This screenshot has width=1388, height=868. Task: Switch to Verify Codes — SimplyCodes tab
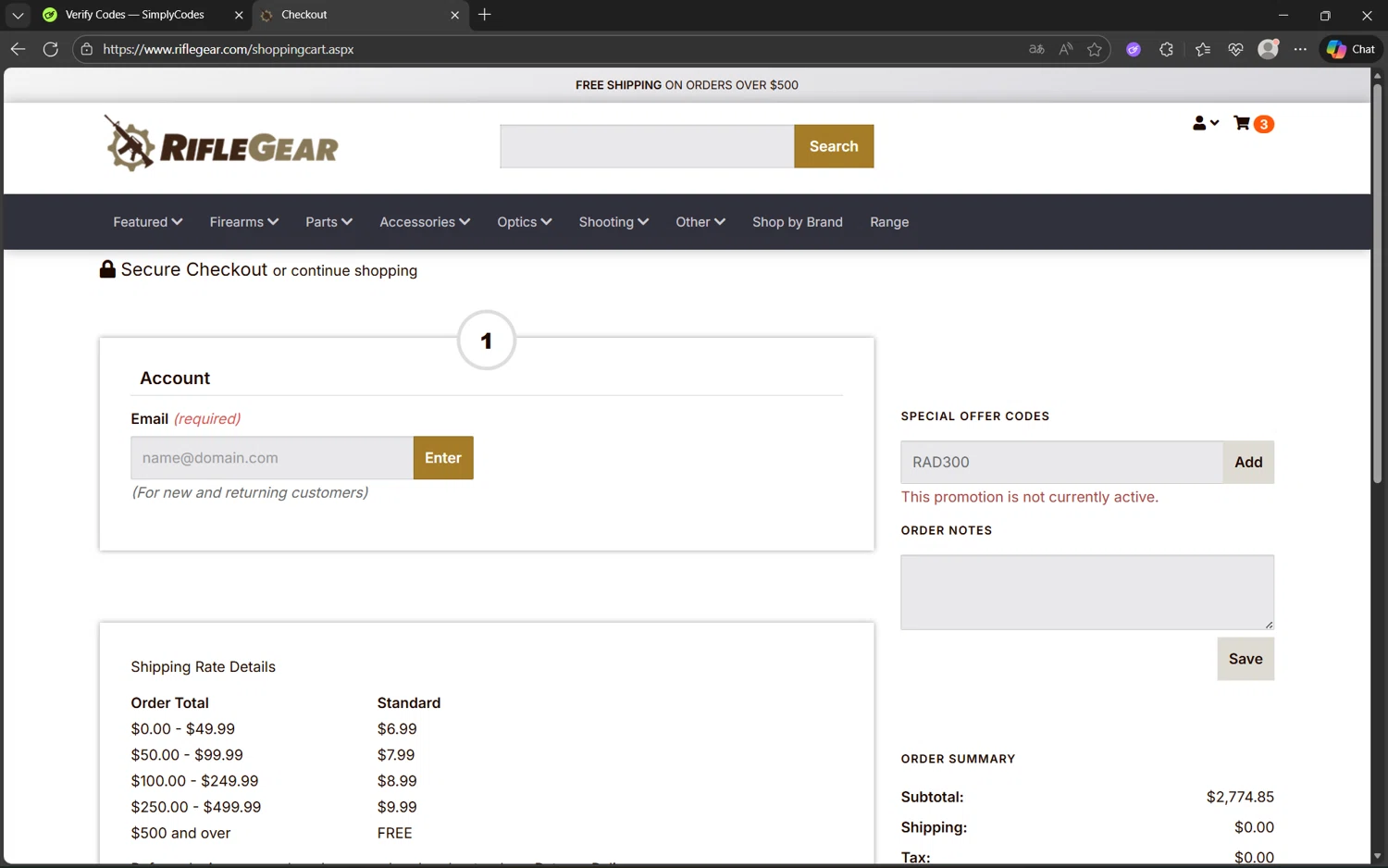(x=134, y=15)
